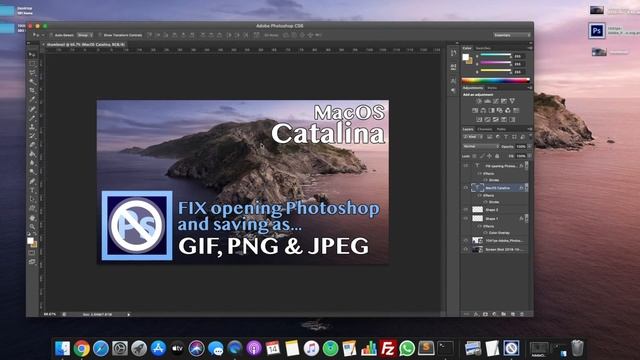Screen dimensions: 640x360
Task: Hide the Screen Shot layer
Action: (x=466, y=249)
